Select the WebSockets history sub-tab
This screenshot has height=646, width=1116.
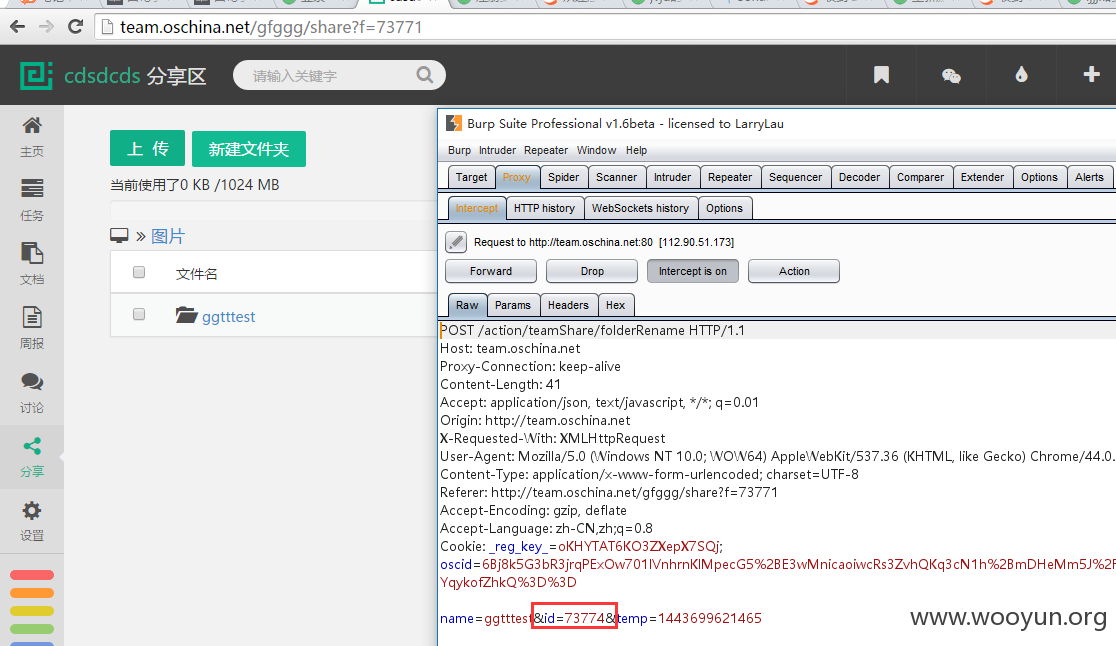640,208
